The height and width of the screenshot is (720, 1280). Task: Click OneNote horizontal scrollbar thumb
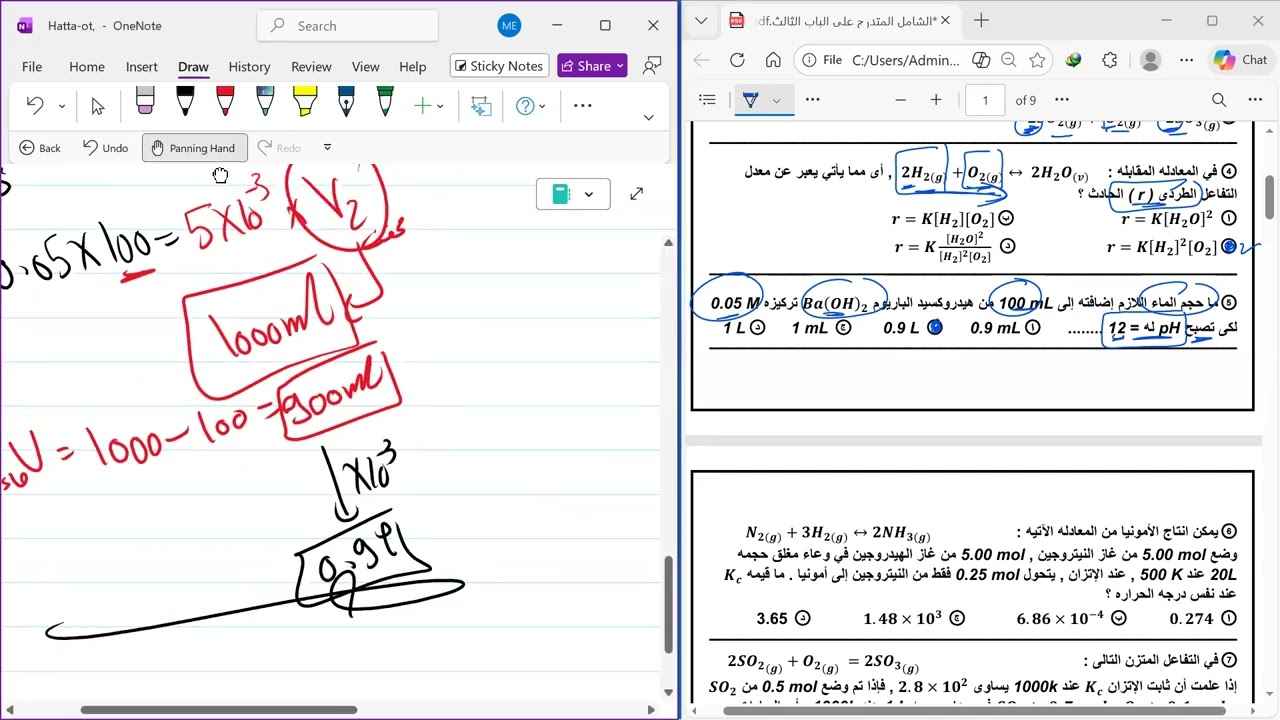pyautogui.click(x=218, y=710)
